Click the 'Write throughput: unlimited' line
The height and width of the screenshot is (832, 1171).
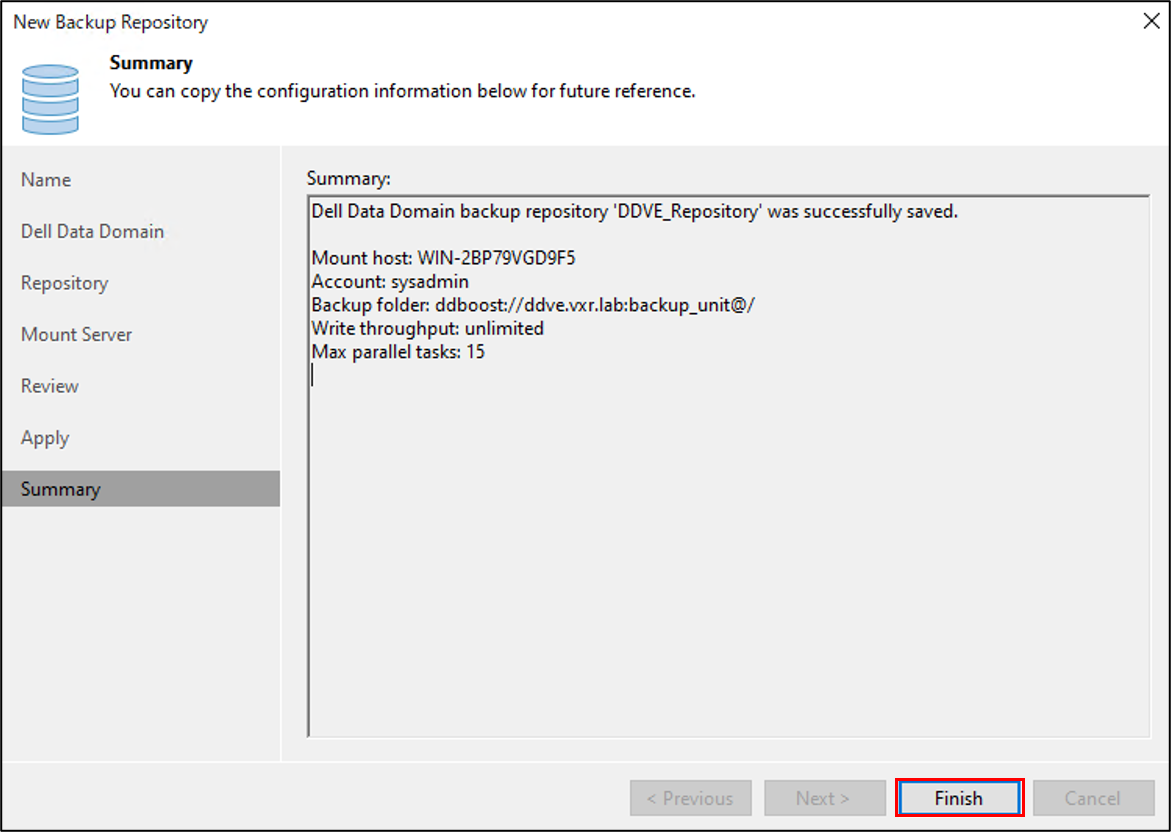427,329
